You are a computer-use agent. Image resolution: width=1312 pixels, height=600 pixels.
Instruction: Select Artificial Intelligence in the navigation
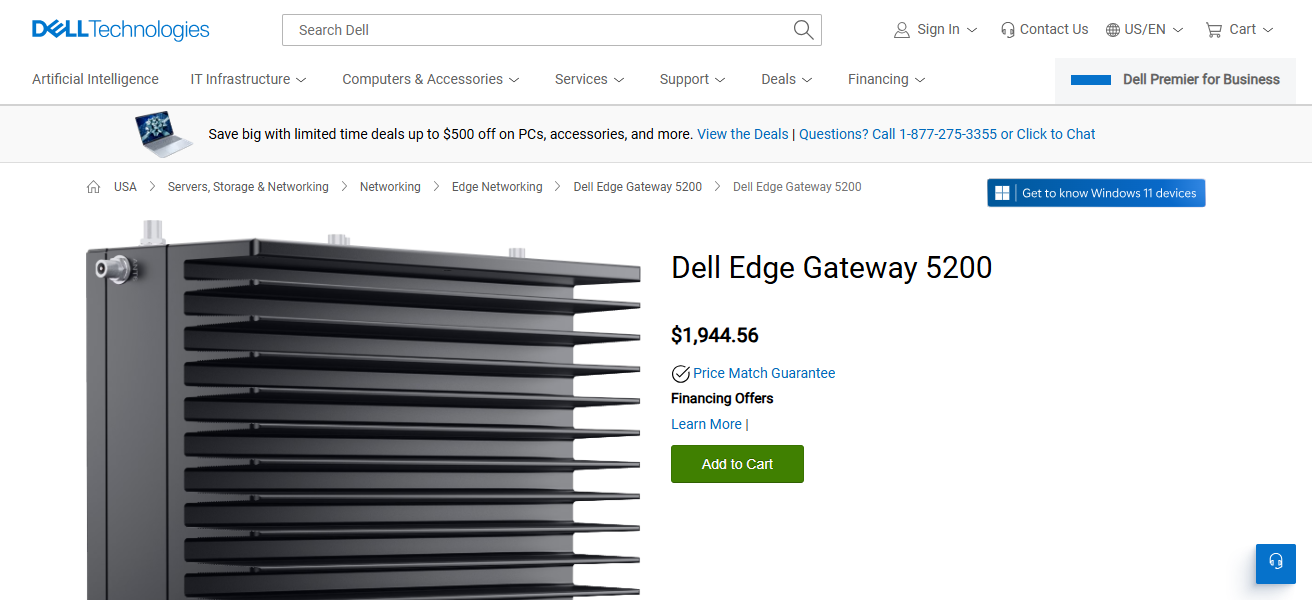coord(95,79)
